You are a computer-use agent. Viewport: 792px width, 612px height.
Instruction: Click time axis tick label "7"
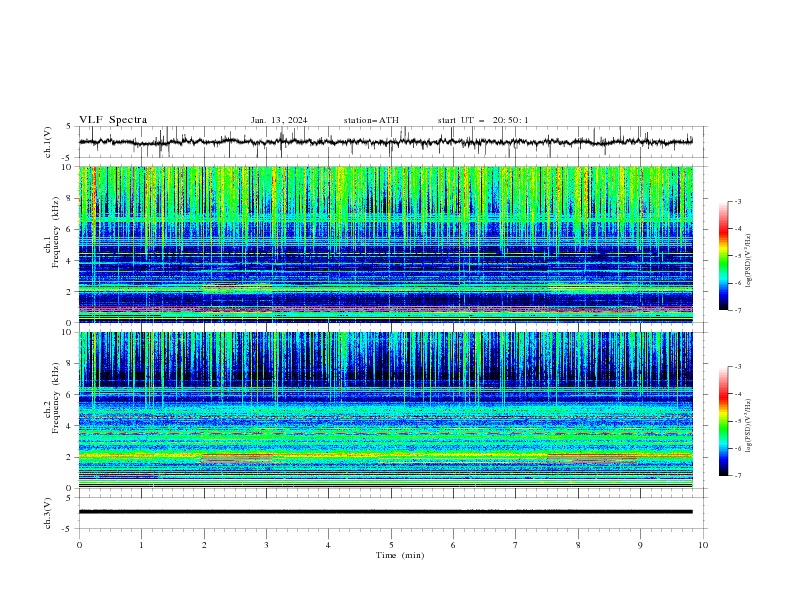(x=516, y=545)
